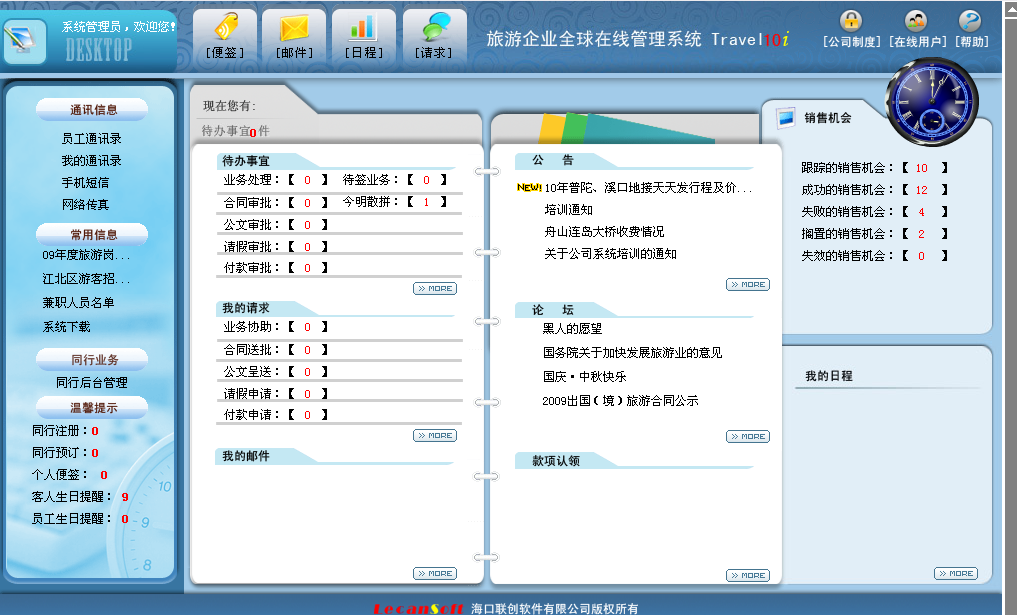This screenshot has width=1017, height=615.
Task: Click MORE under 我的日程
Action: tap(956, 573)
